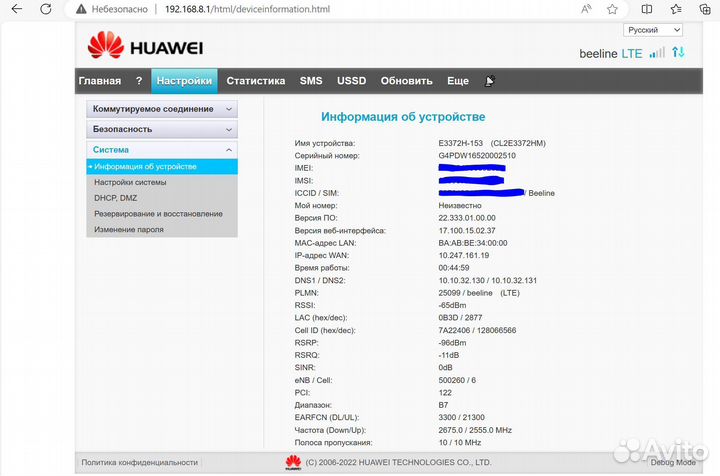Image resolution: width=720 pixels, height=476 pixels.
Task: Click RSRP value -96dBm
Action: point(452,343)
